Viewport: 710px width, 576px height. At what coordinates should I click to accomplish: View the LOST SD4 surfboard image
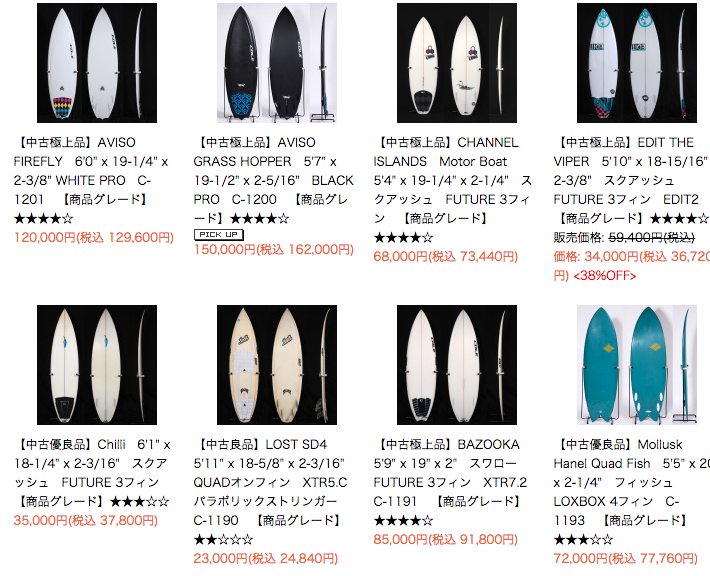click(277, 365)
